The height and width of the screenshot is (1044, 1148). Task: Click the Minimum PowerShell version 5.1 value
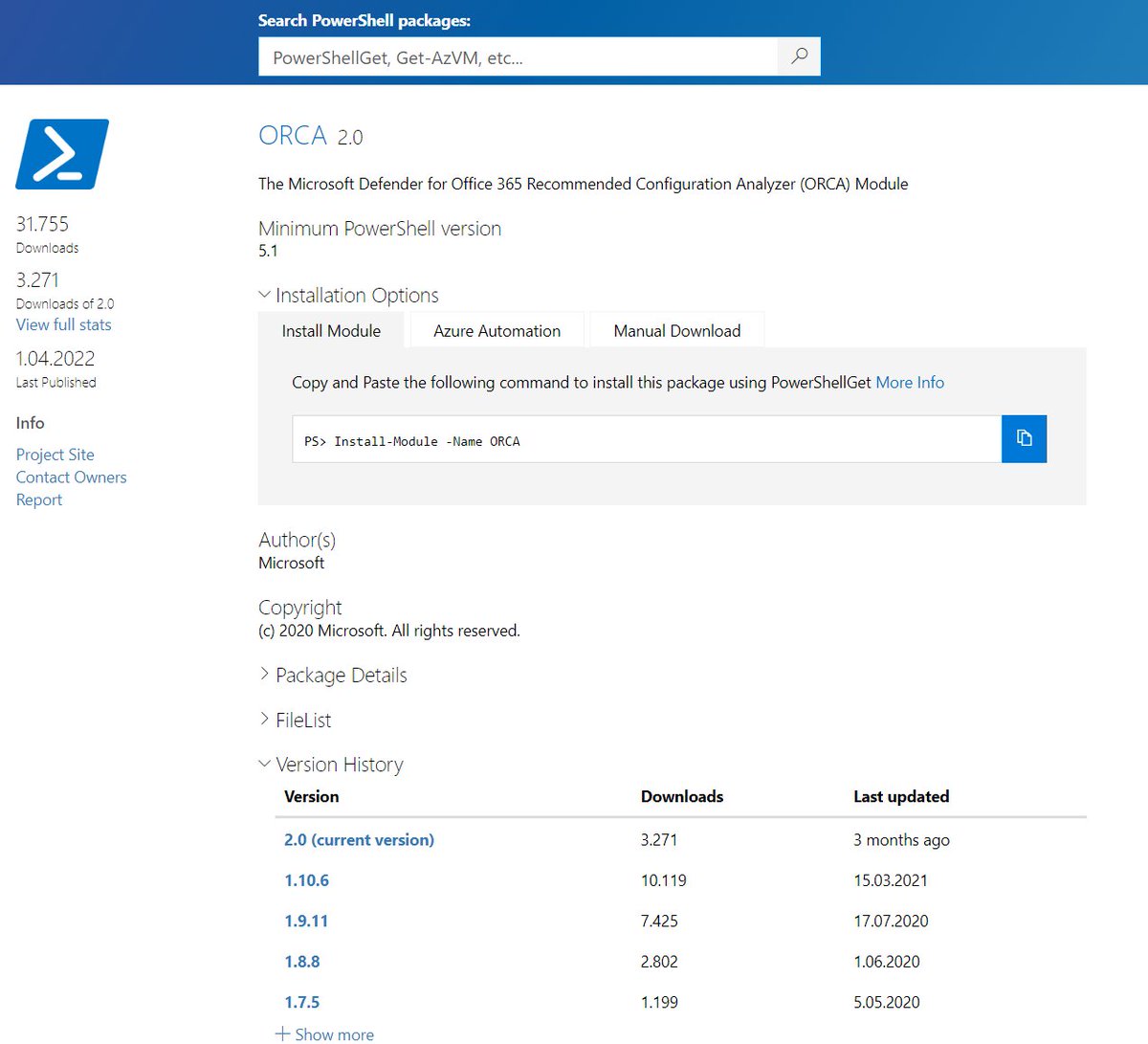(x=268, y=251)
